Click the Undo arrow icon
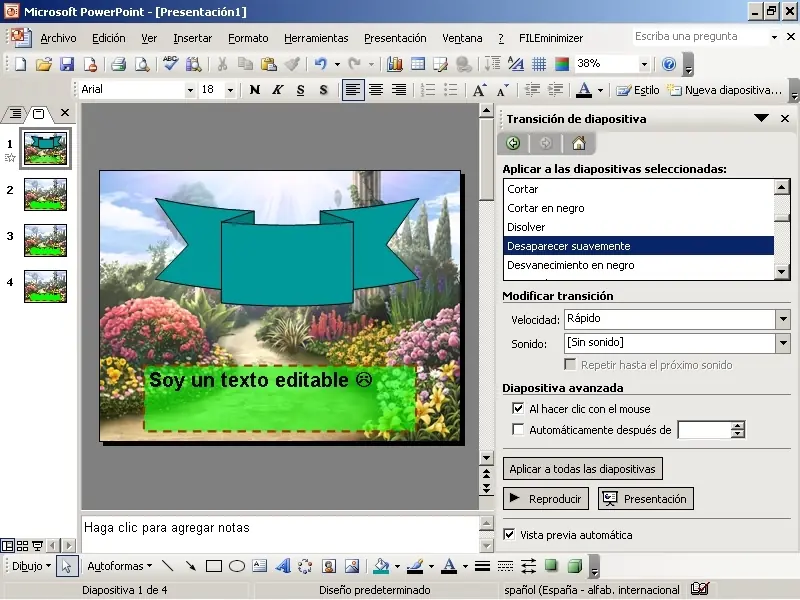 (320, 64)
